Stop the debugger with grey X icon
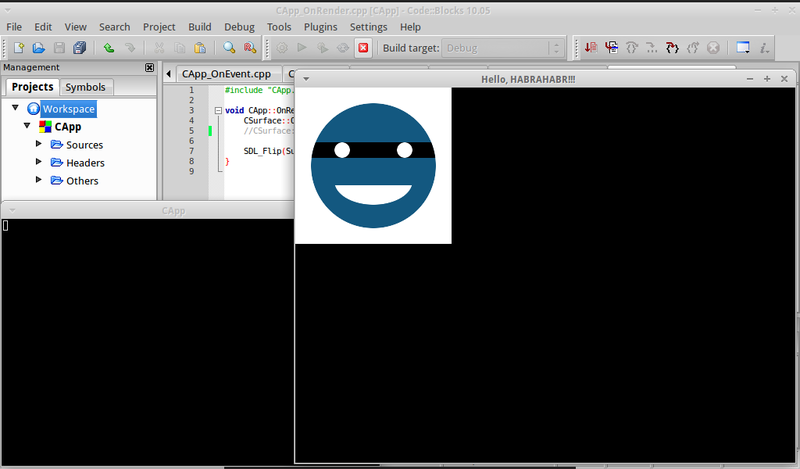Image resolution: width=800 pixels, height=469 pixels. click(x=713, y=48)
